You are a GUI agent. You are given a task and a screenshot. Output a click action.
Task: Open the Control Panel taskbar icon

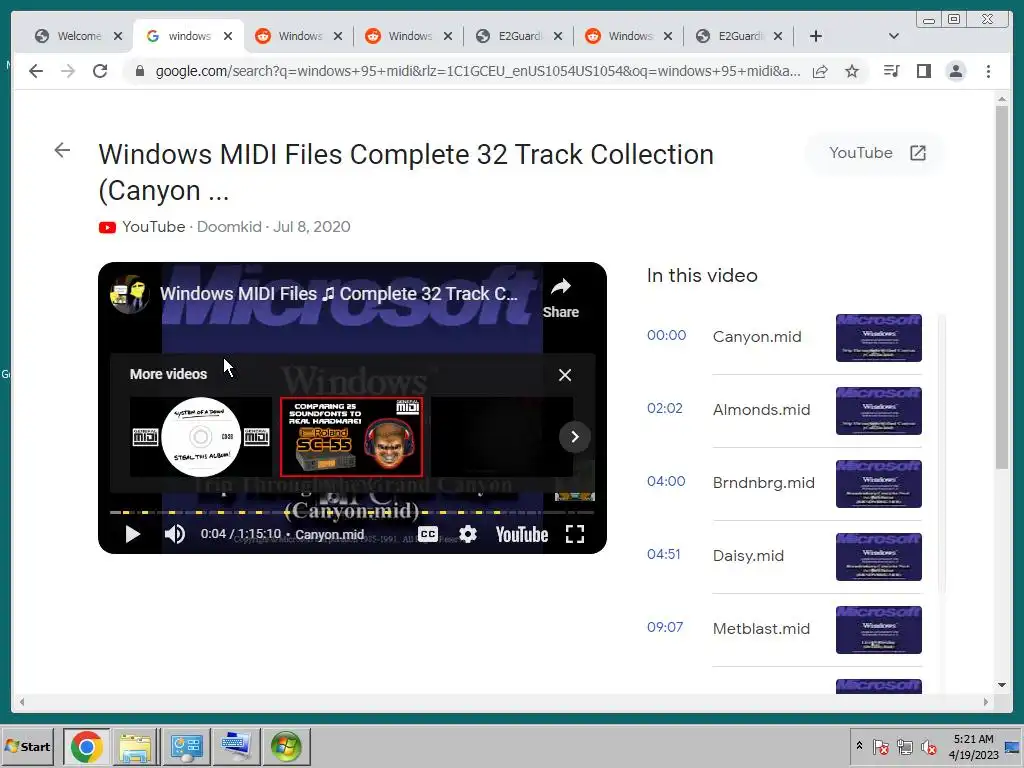click(186, 746)
